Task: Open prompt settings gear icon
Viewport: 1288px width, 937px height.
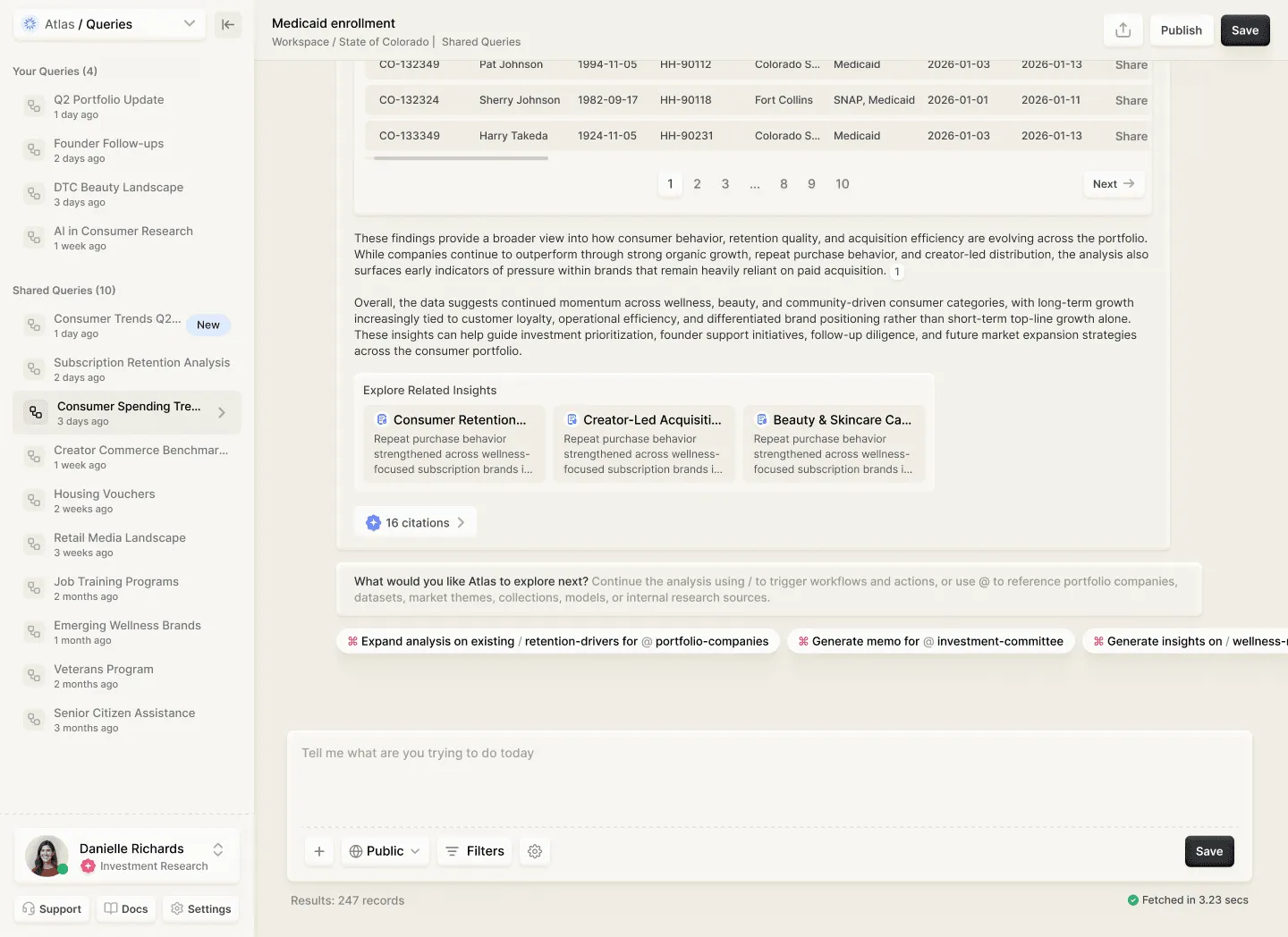Action: (535, 851)
